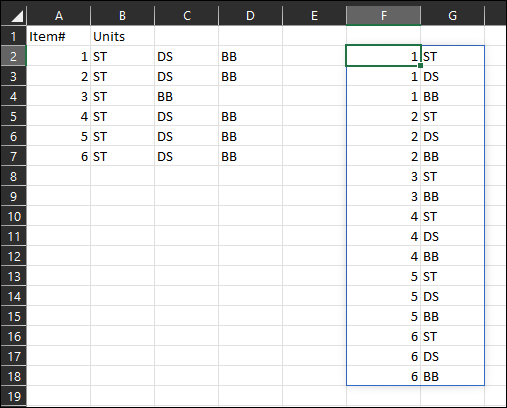This screenshot has height=408, width=507.
Task: Click cell D7 containing BB
Action: click(250, 156)
